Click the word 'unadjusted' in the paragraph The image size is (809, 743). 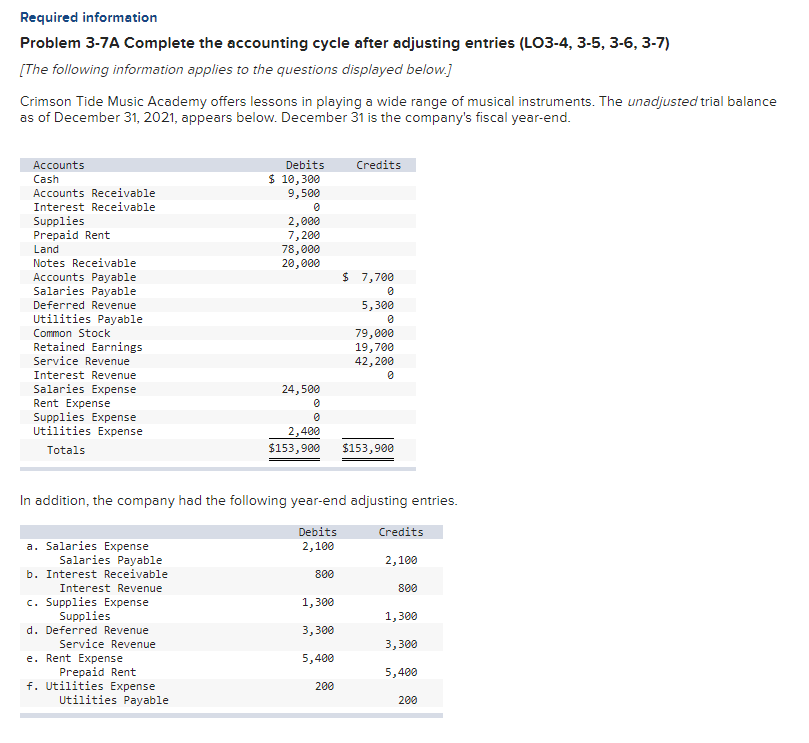click(662, 101)
